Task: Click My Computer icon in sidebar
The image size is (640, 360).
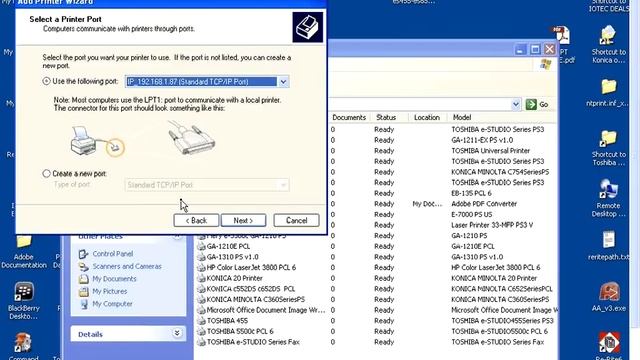Action: 84,304
